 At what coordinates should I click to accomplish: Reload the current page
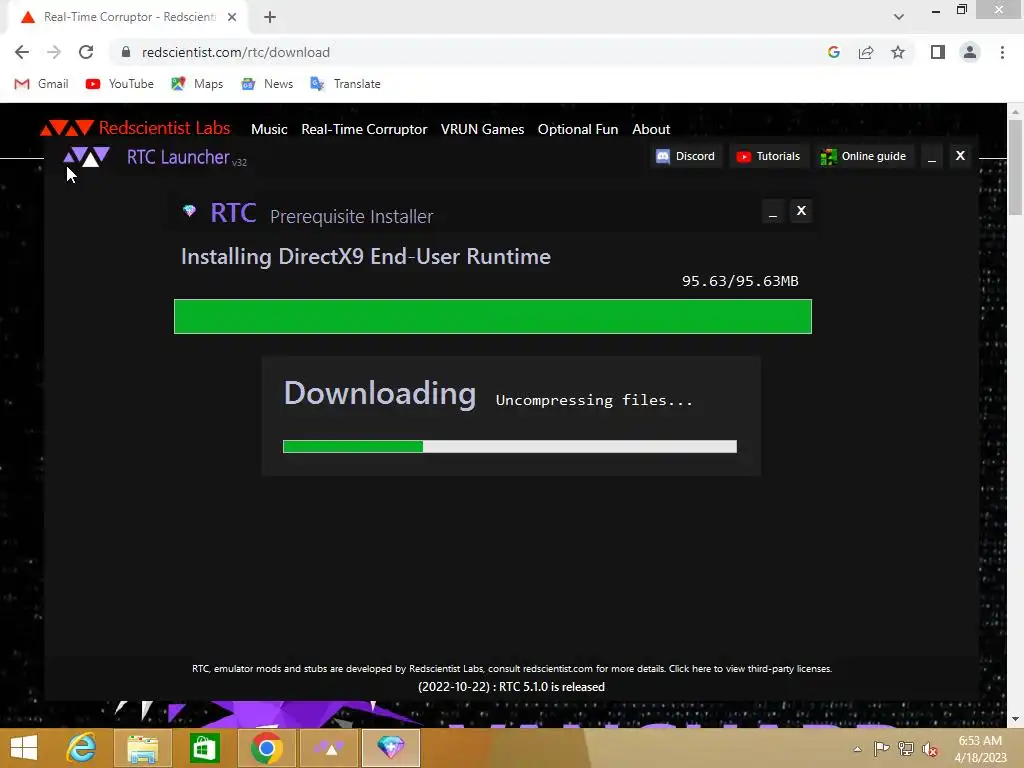pyautogui.click(x=86, y=52)
